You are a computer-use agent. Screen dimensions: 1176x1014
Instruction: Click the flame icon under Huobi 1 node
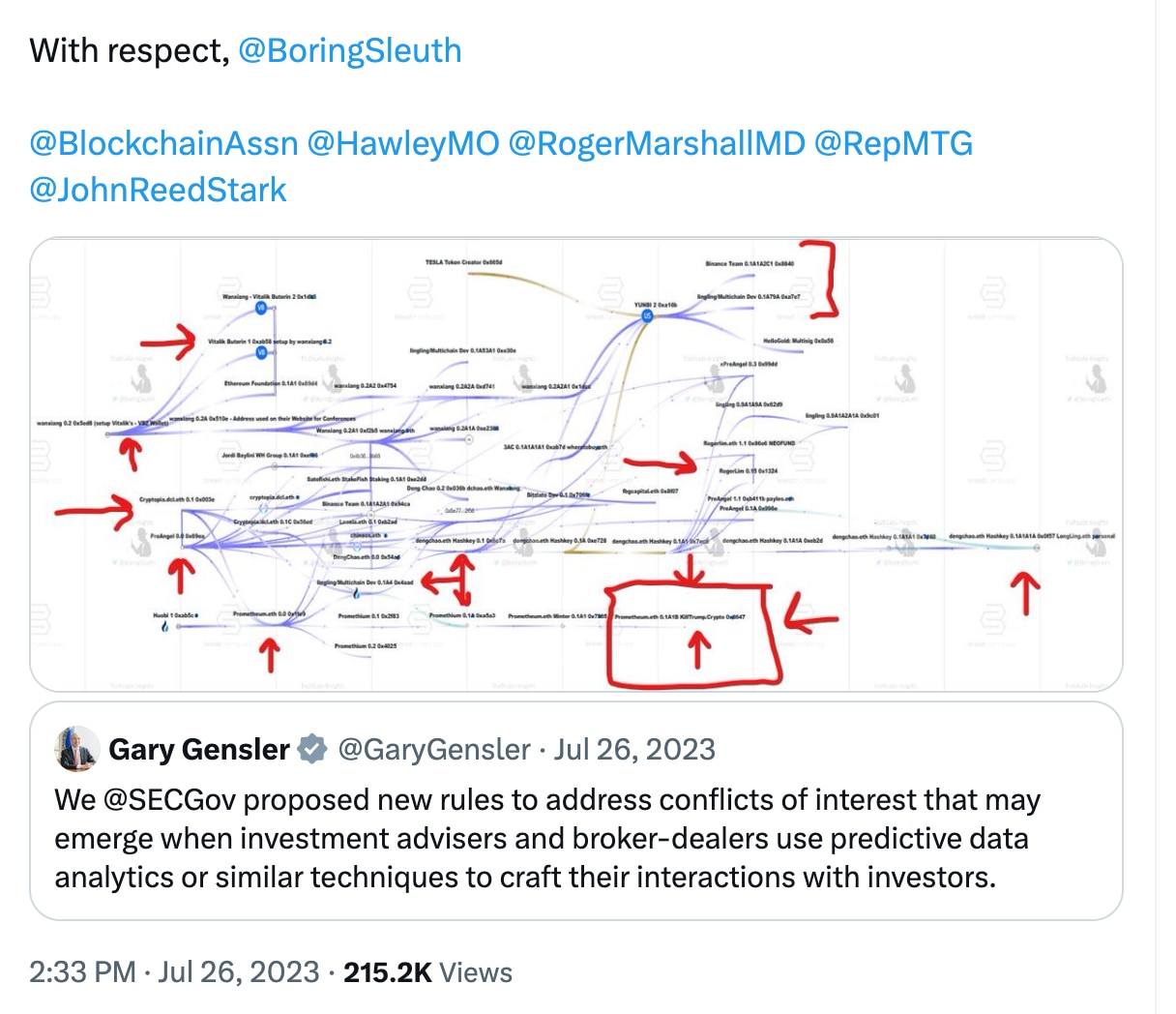click(165, 627)
